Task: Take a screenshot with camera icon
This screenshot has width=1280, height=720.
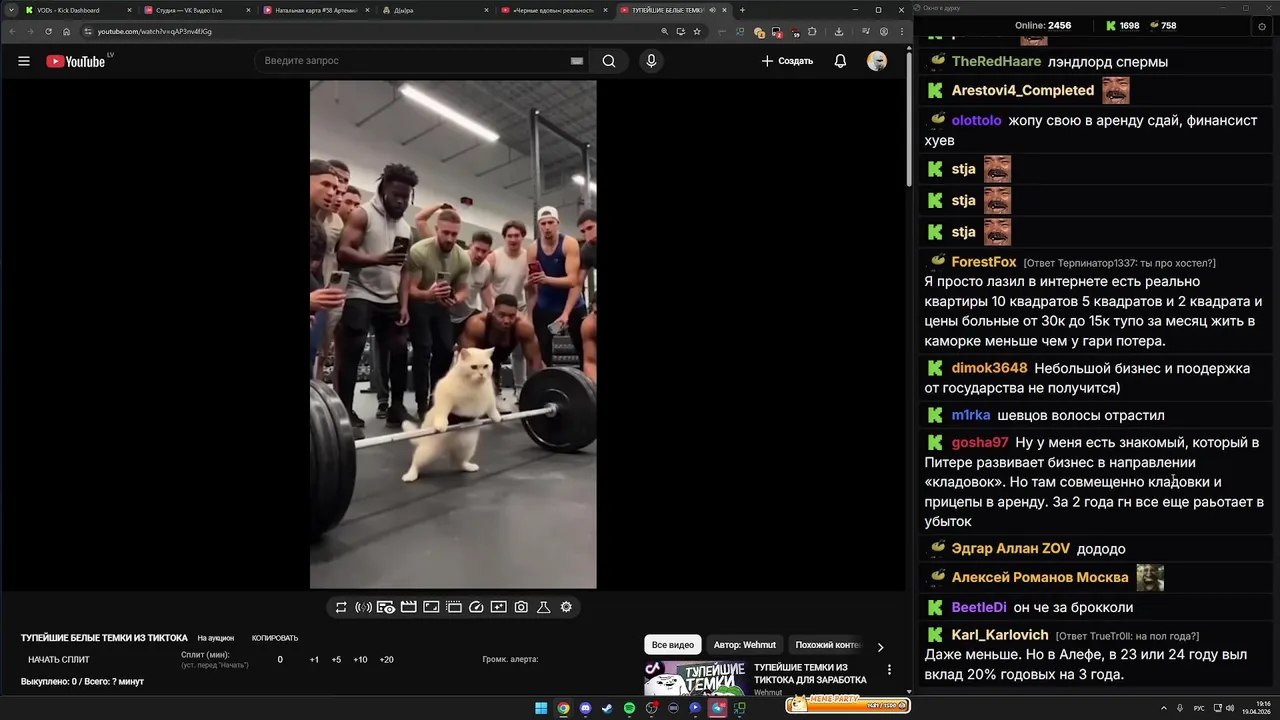Action: (521, 607)
